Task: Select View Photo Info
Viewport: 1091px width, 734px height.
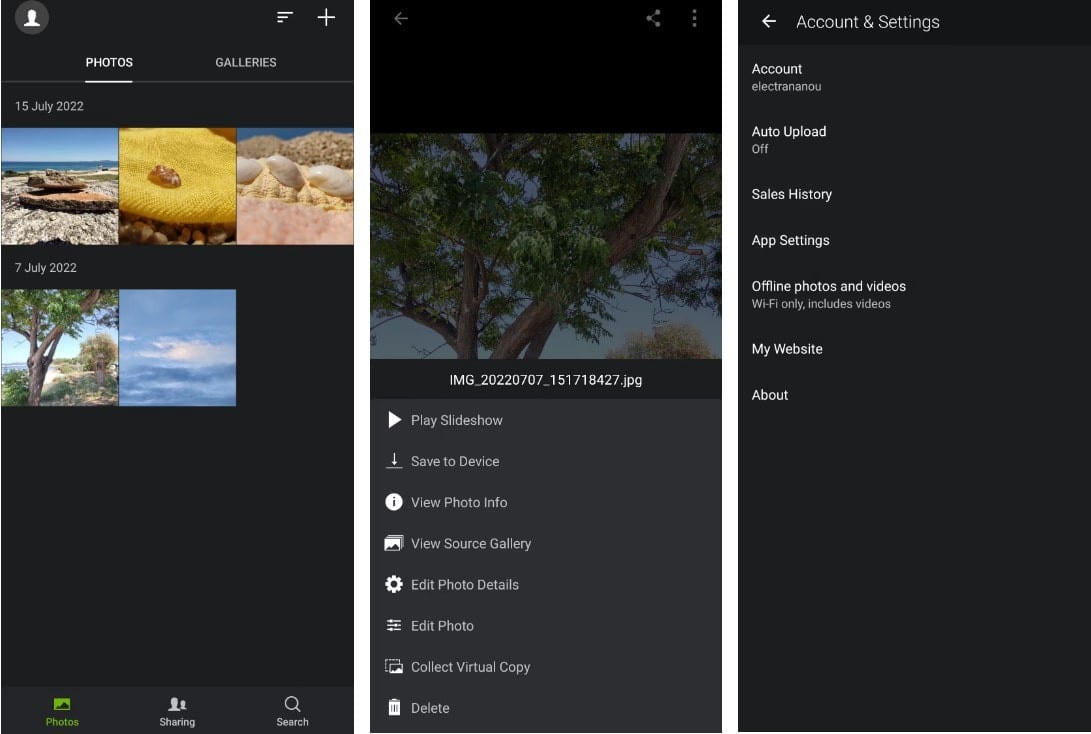Action: point(458,502)
